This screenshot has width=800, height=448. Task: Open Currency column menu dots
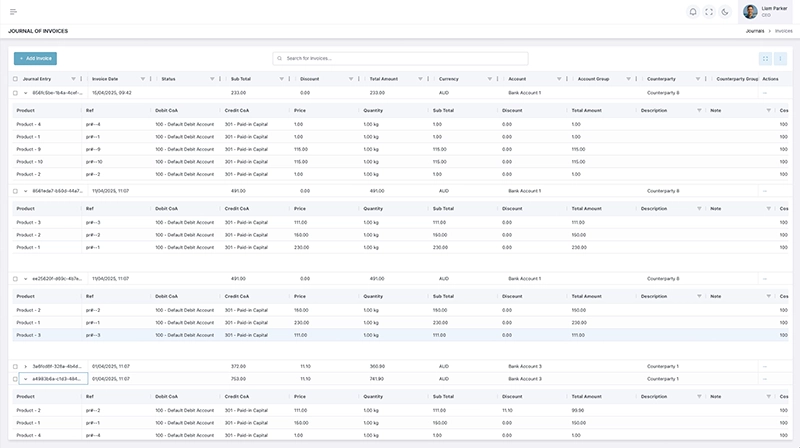[x=497, y=79]
